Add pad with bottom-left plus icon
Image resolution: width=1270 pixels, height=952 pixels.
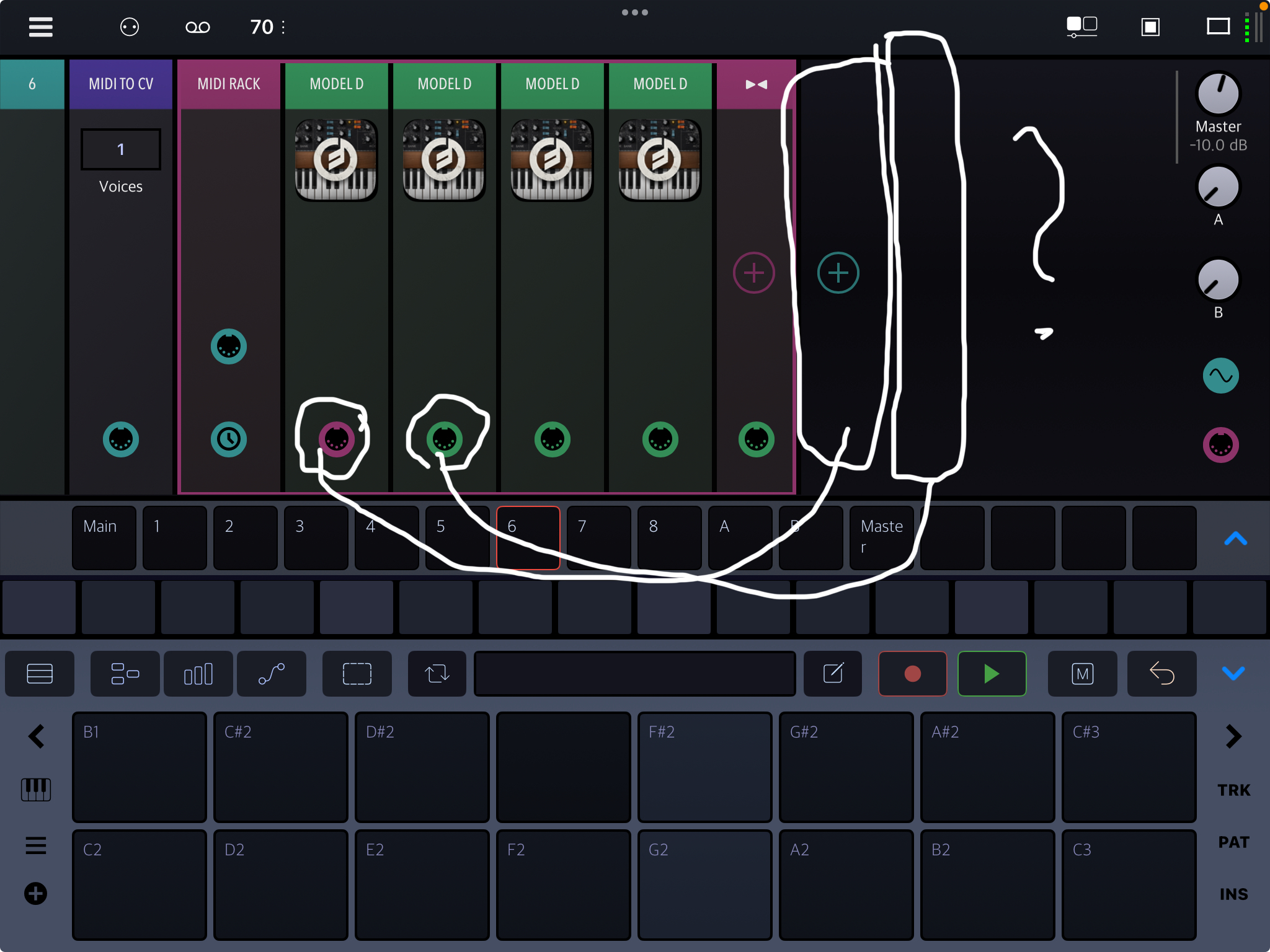tap(35, 894)
